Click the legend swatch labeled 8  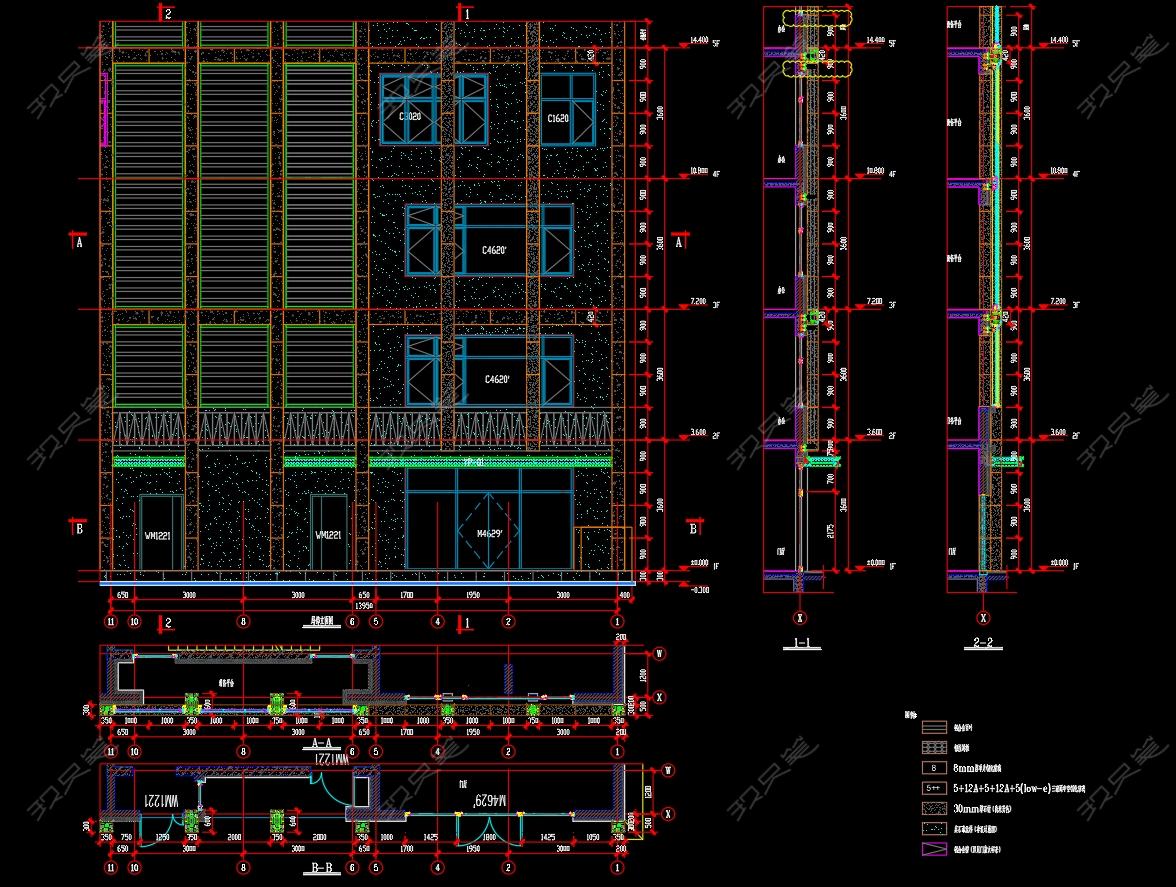pos(934,769)
